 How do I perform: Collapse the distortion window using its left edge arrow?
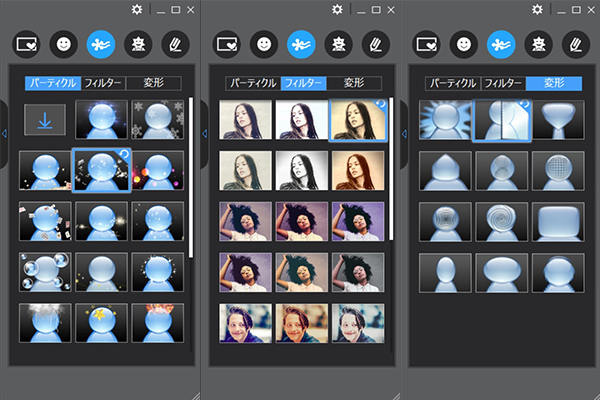[404, 133]
